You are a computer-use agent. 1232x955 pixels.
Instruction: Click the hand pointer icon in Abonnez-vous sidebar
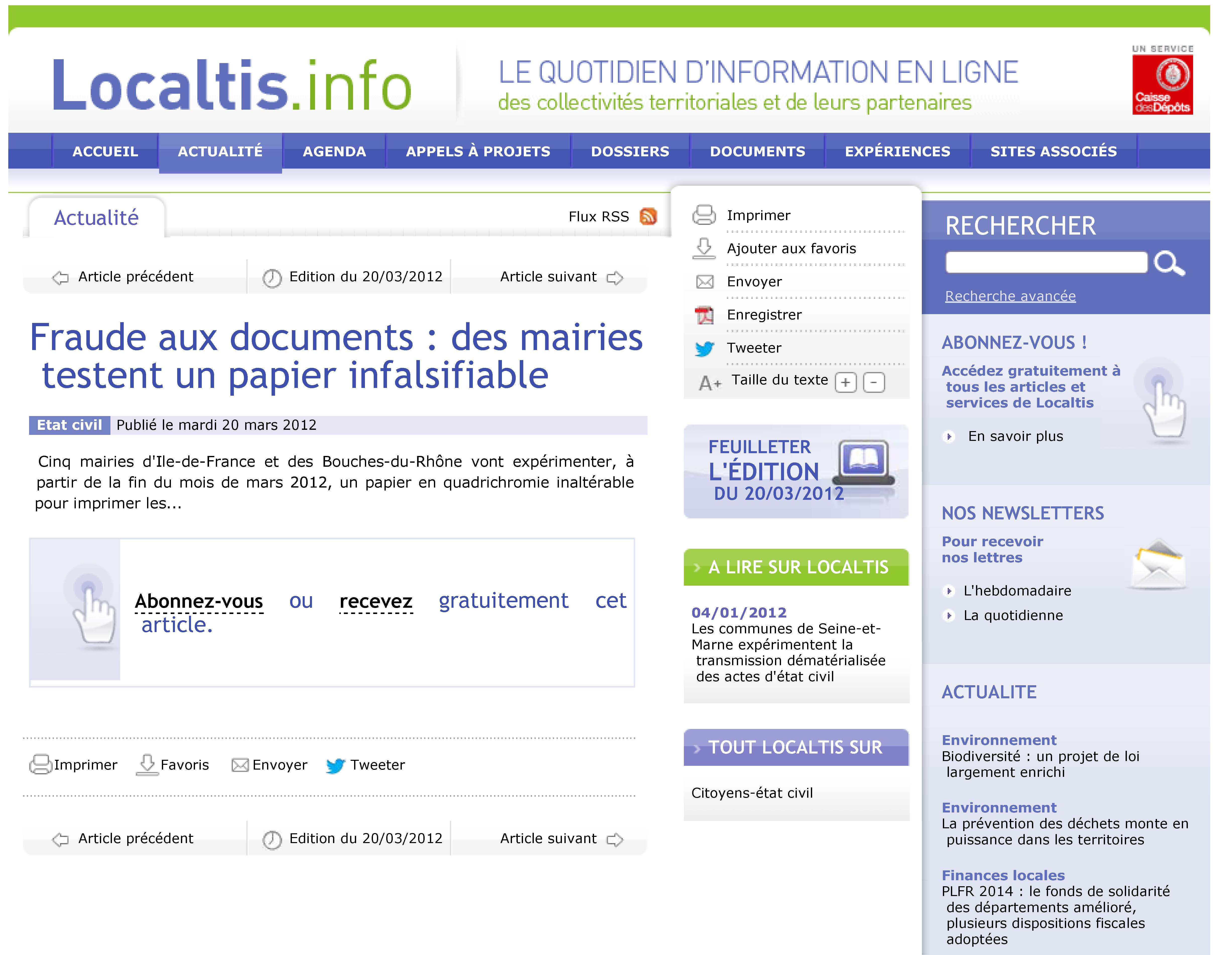pos(1161,400)
